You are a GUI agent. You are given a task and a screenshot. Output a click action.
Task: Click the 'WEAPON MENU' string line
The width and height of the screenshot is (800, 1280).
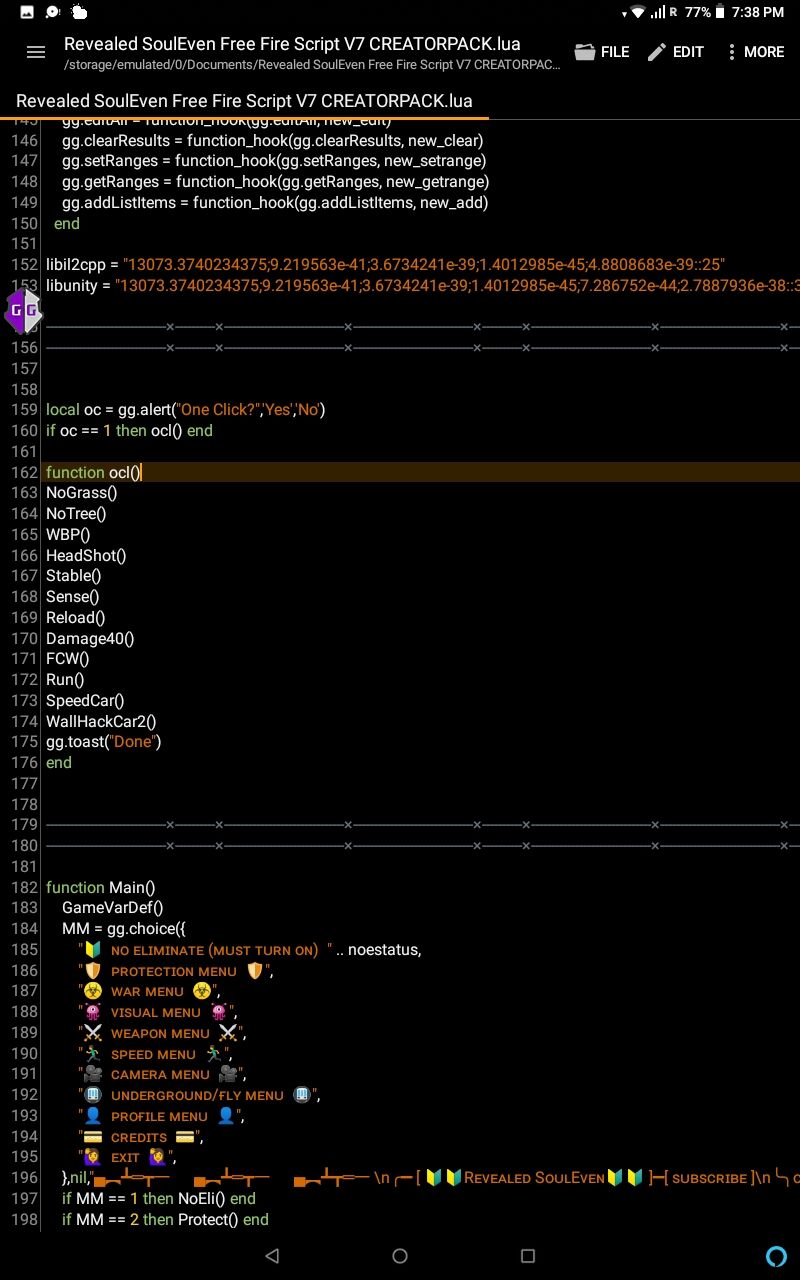coord(162,1034)
